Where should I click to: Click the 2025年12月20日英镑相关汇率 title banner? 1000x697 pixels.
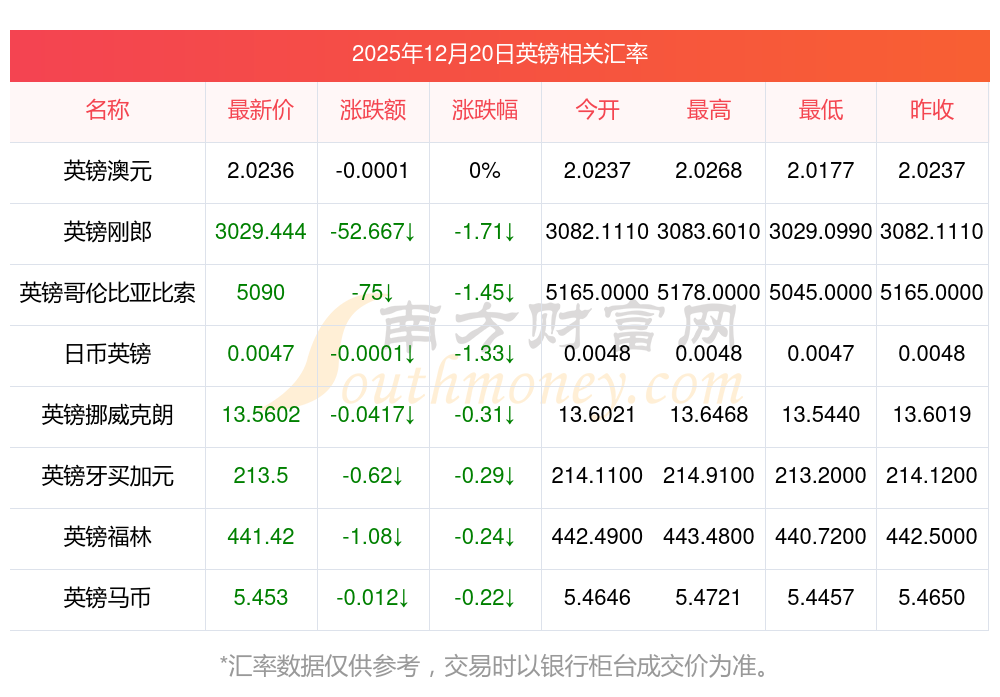tap(500, 54)
